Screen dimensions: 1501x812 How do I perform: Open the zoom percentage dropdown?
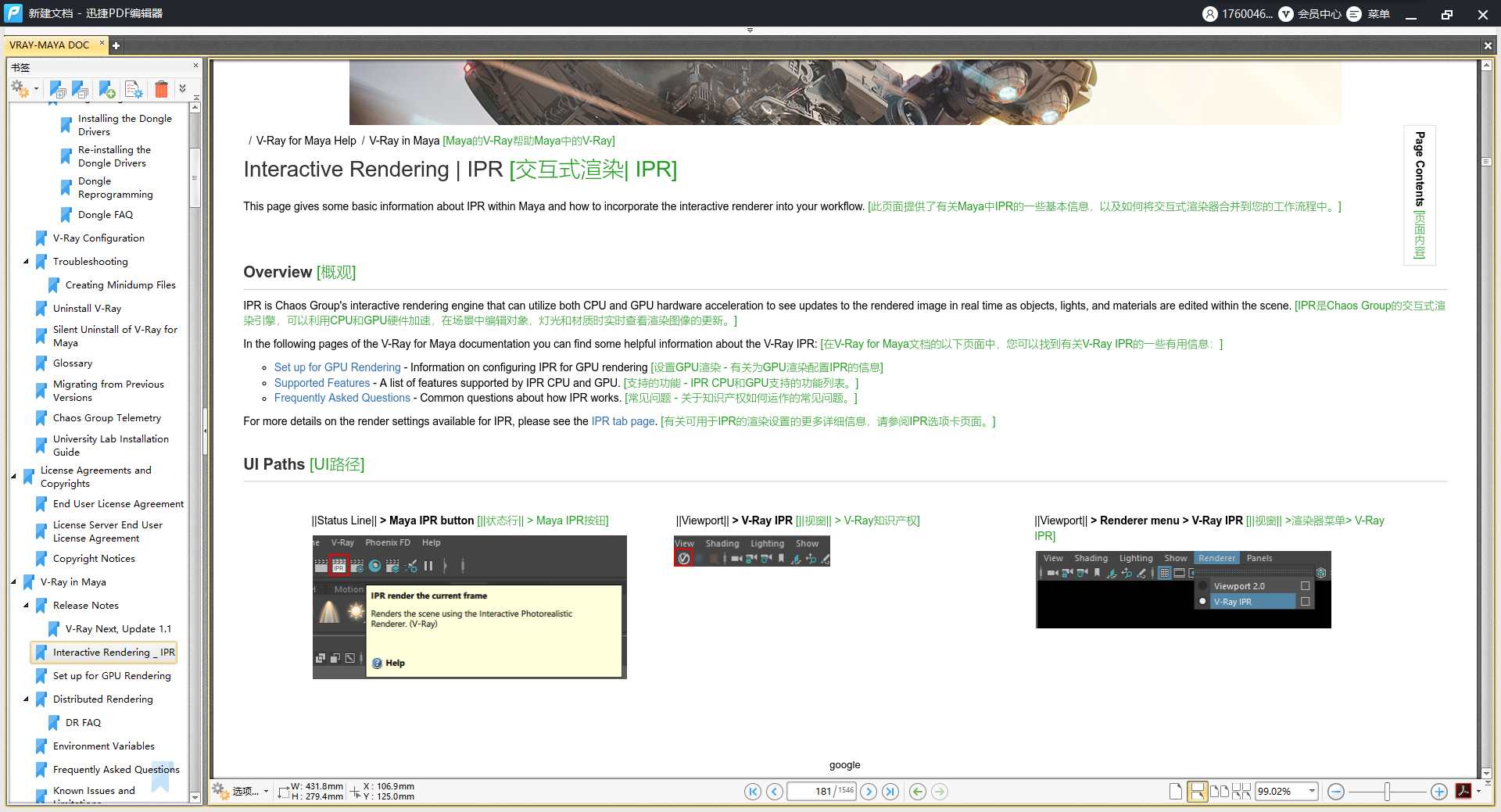(1312, 792)
